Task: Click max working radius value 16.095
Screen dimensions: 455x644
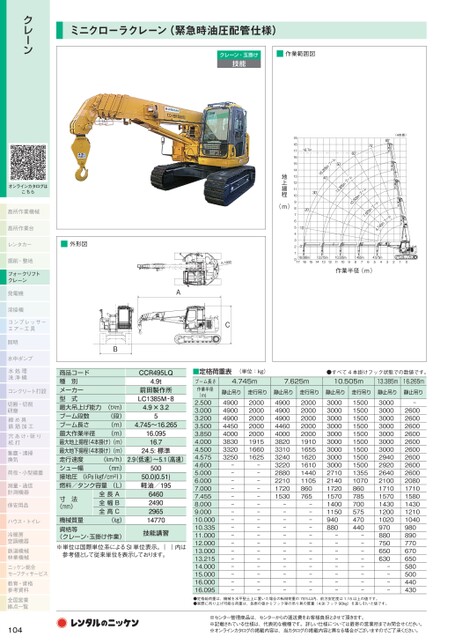Action: [x=156, y=433]
